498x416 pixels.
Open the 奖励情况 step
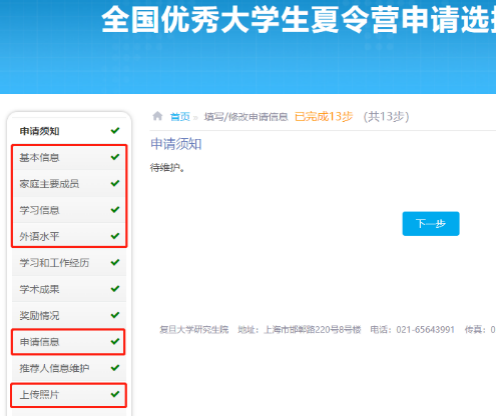[x=69, y=315]
